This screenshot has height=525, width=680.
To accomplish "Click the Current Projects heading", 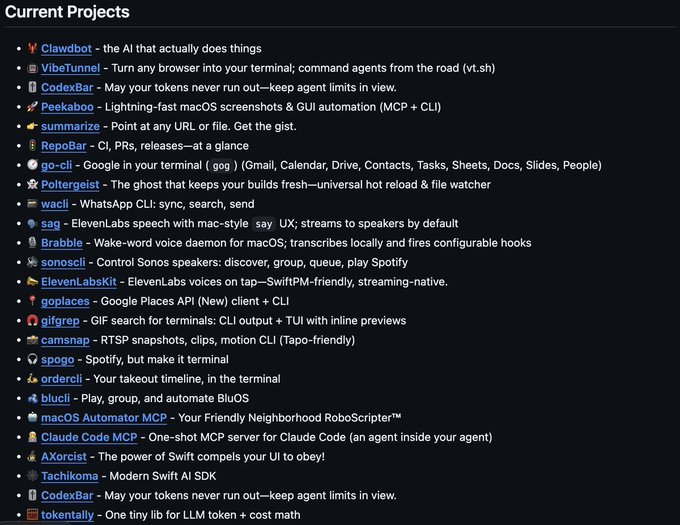I will click(69, 13).
